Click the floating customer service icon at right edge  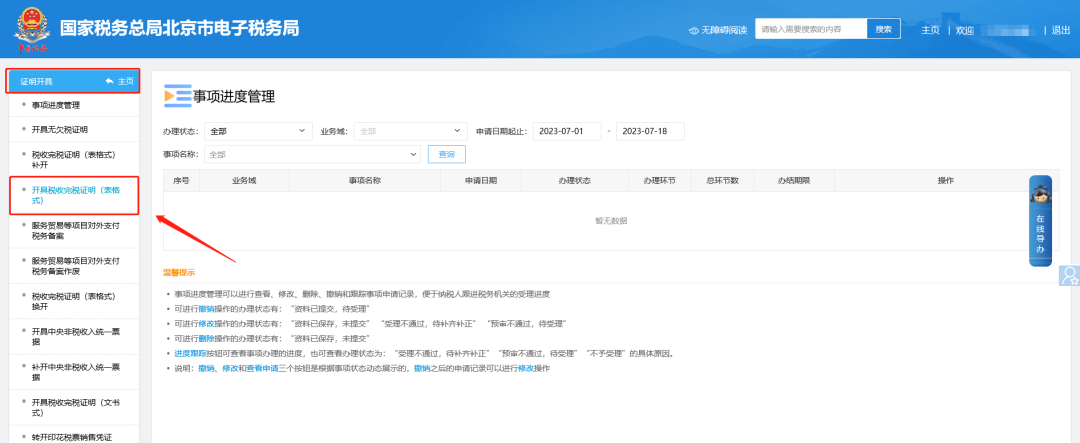[x=1070, y=274]
